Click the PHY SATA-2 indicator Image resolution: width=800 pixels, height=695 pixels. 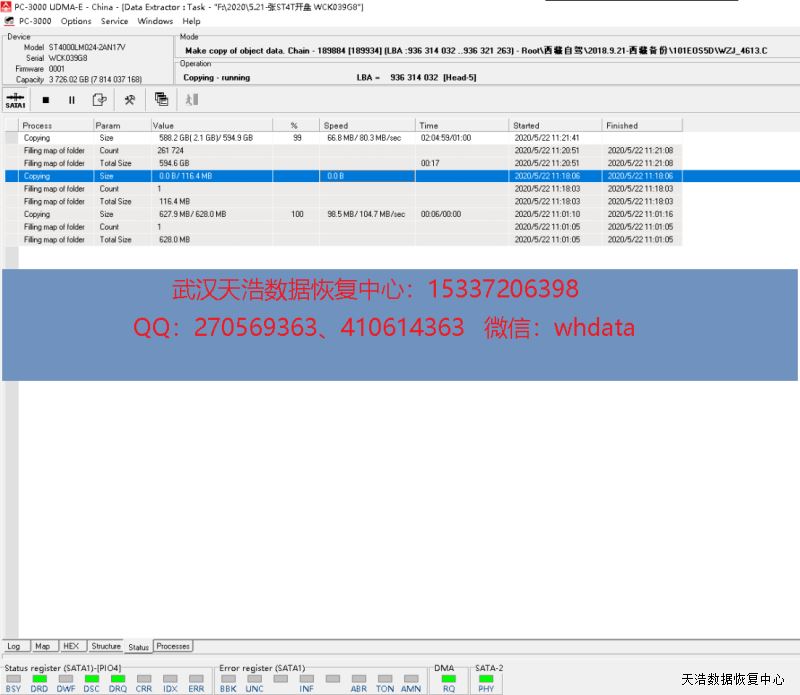point(486,683)
